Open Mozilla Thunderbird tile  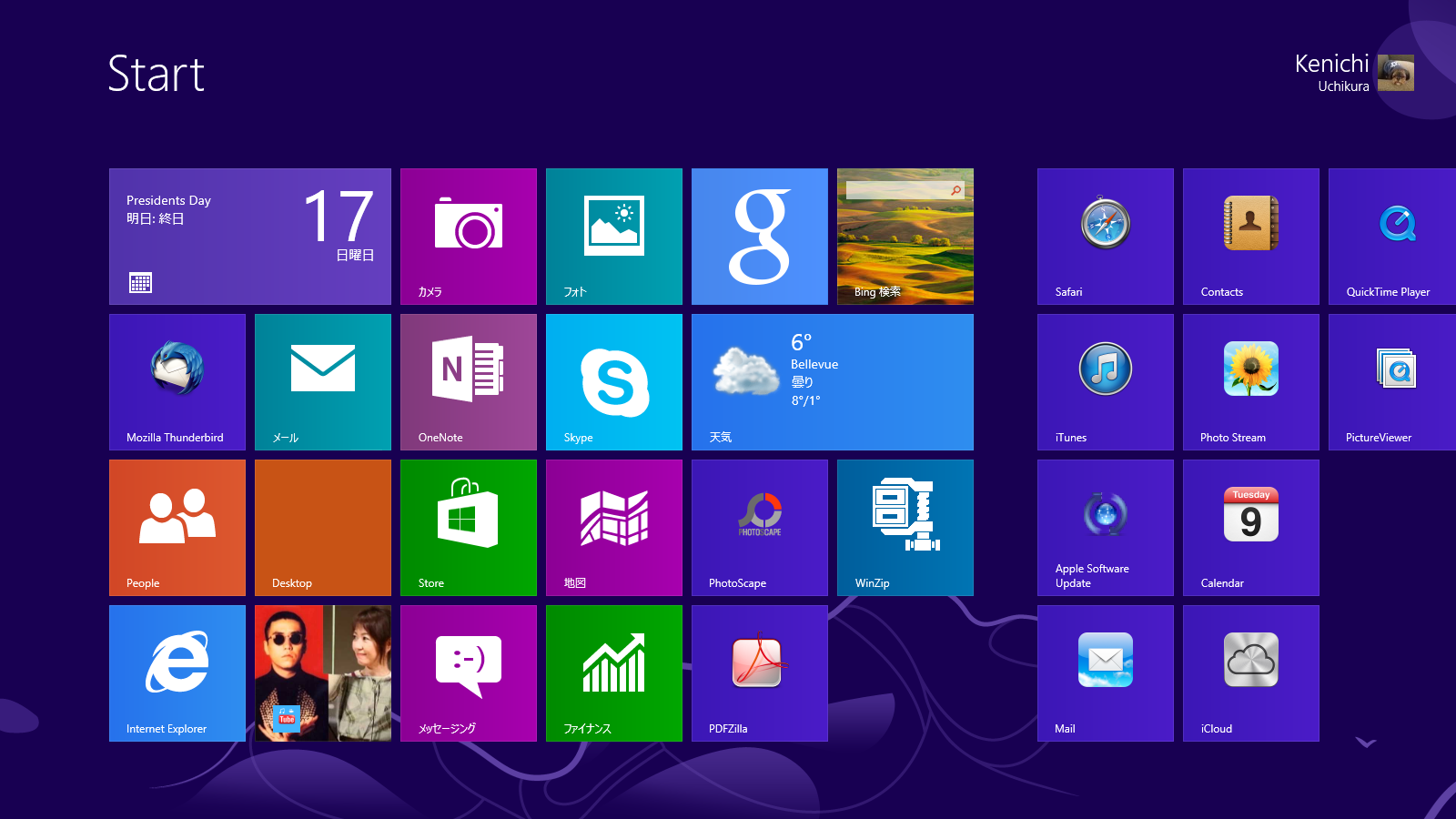[177, 382]
